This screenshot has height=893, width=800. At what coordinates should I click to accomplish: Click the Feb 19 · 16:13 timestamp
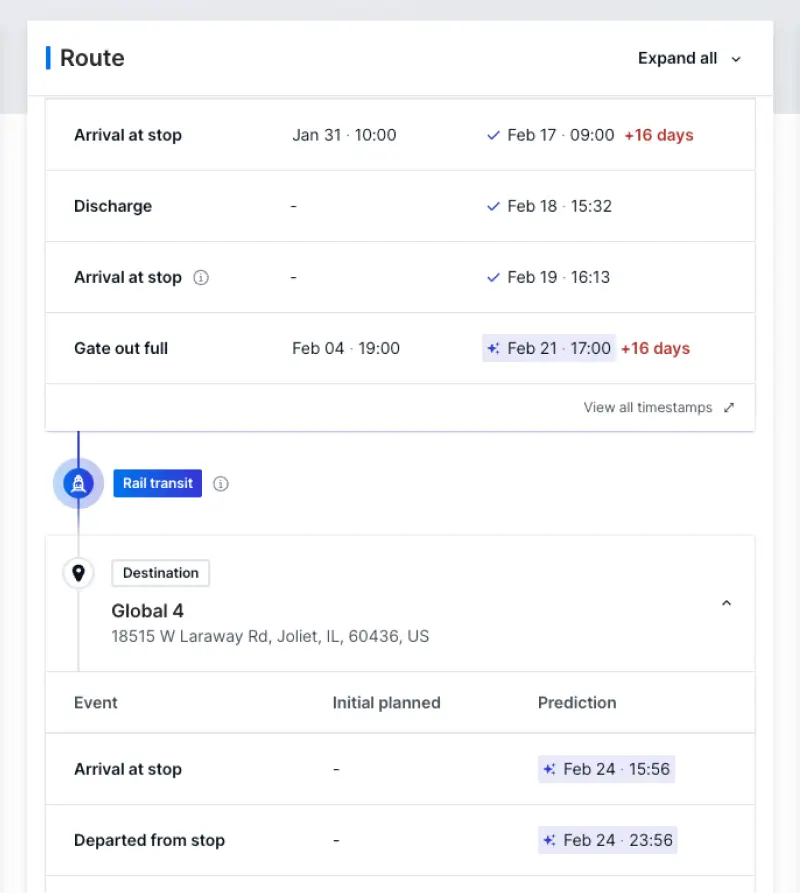pos(559,277)
